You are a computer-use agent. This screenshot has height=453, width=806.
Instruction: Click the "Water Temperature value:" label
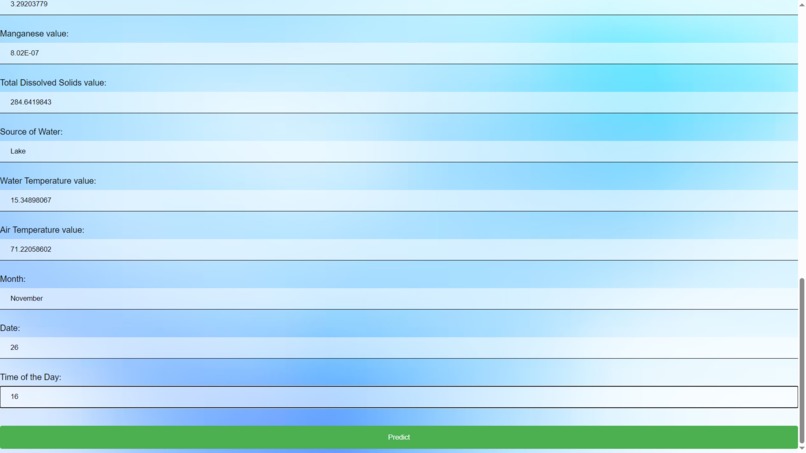tap(48, 181)
